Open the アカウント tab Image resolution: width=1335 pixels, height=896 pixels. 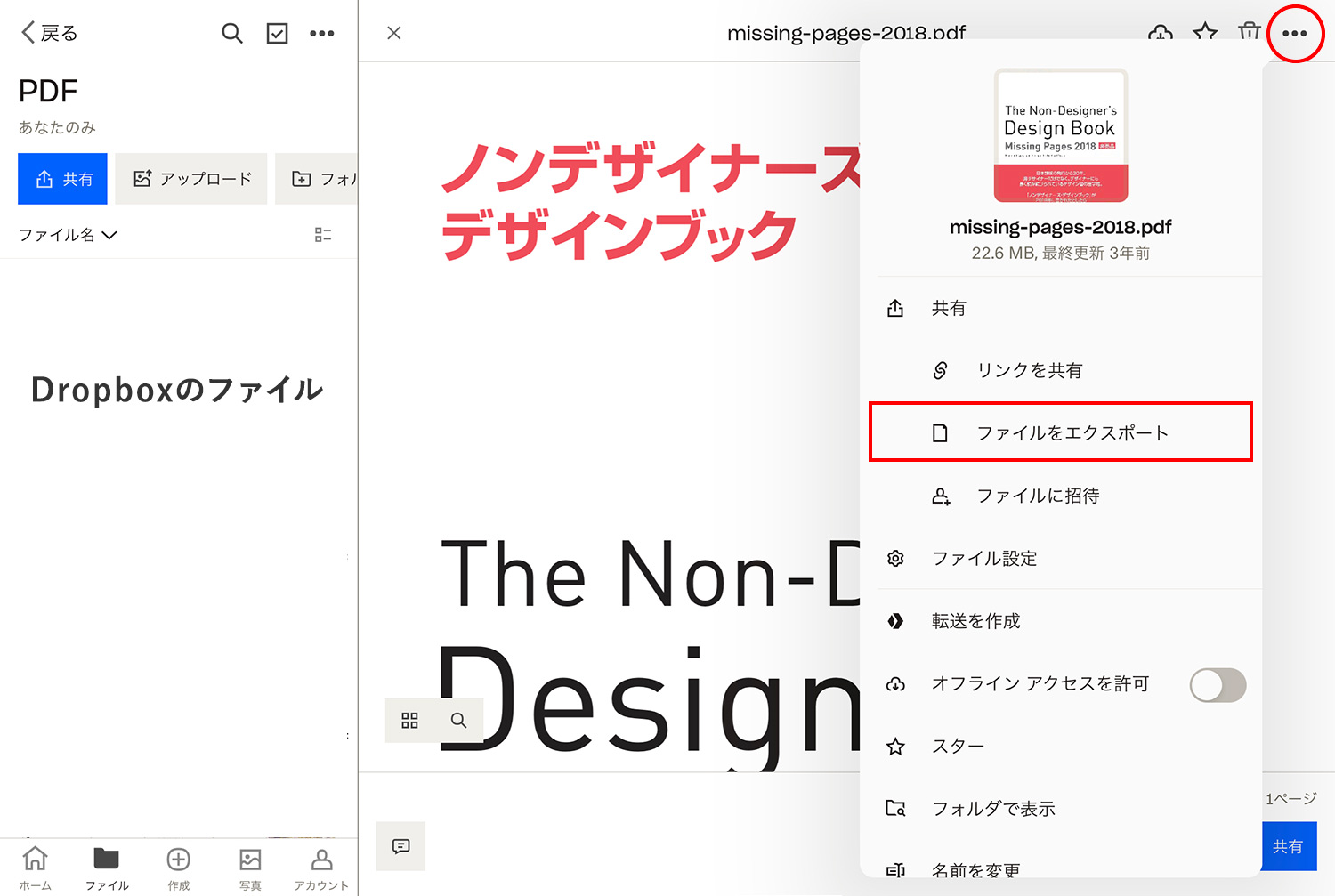321,868
